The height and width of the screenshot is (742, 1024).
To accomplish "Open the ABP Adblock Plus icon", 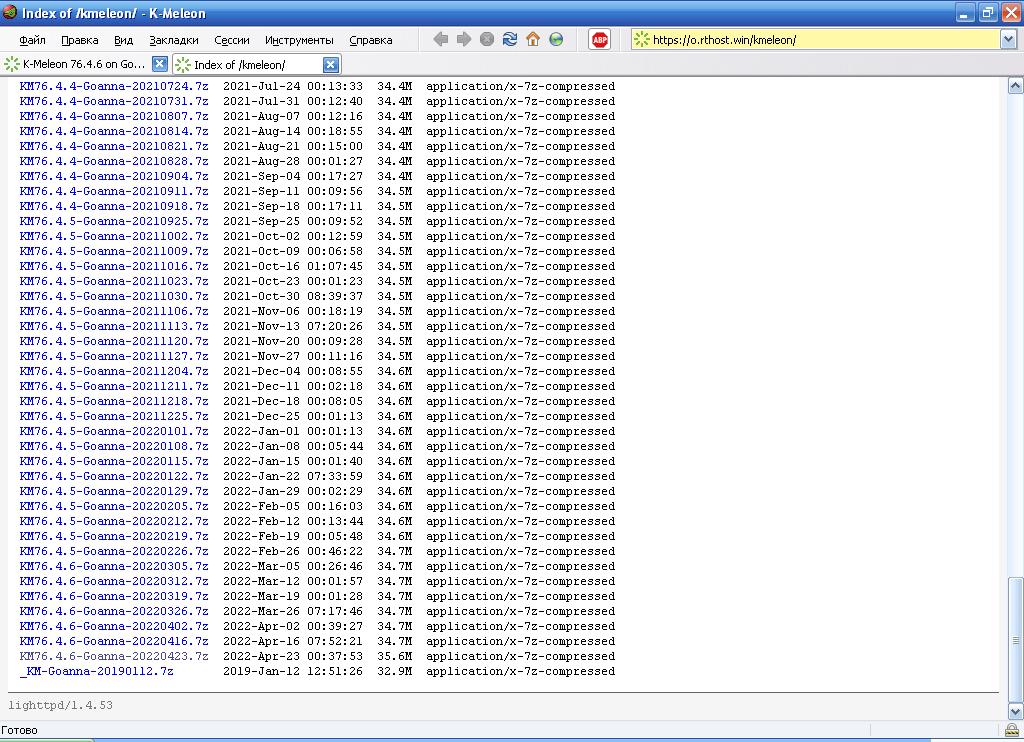I will coord(600,40).
